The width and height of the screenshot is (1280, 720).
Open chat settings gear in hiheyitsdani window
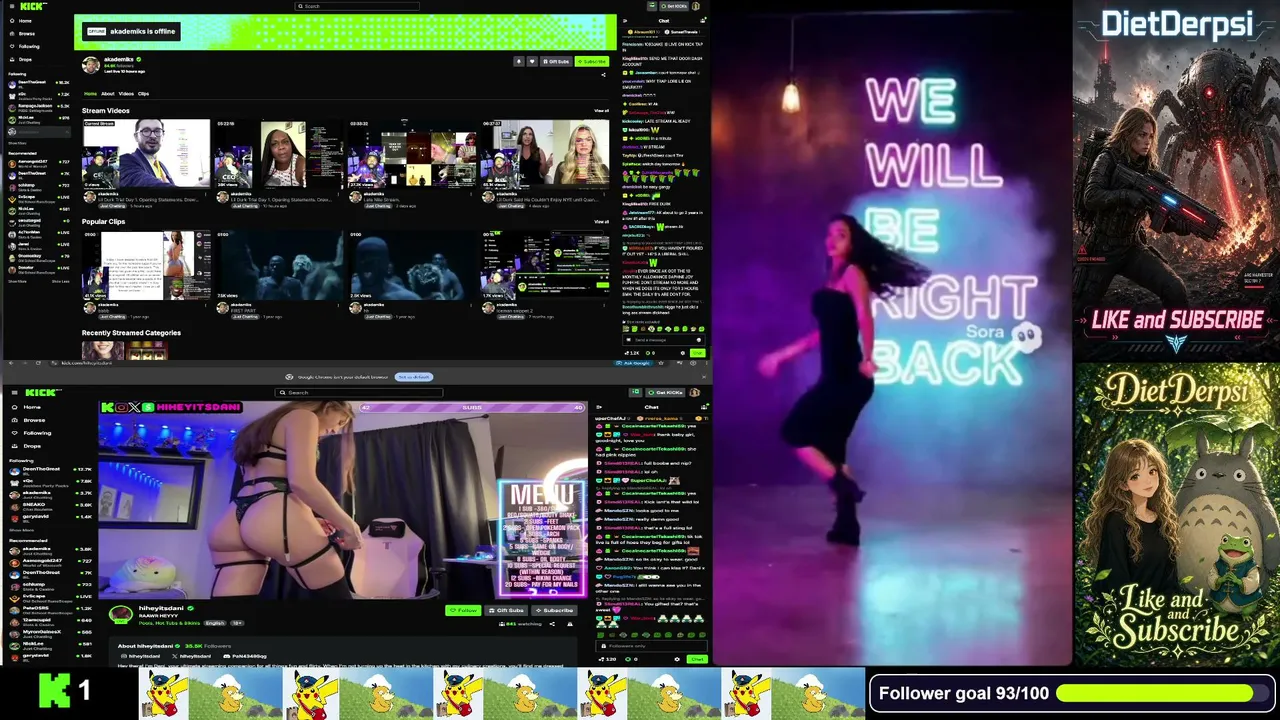click(677, 659)
